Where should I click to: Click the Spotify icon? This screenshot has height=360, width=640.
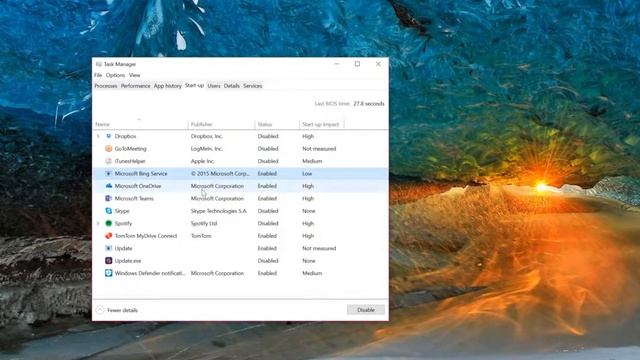point(109,223)
